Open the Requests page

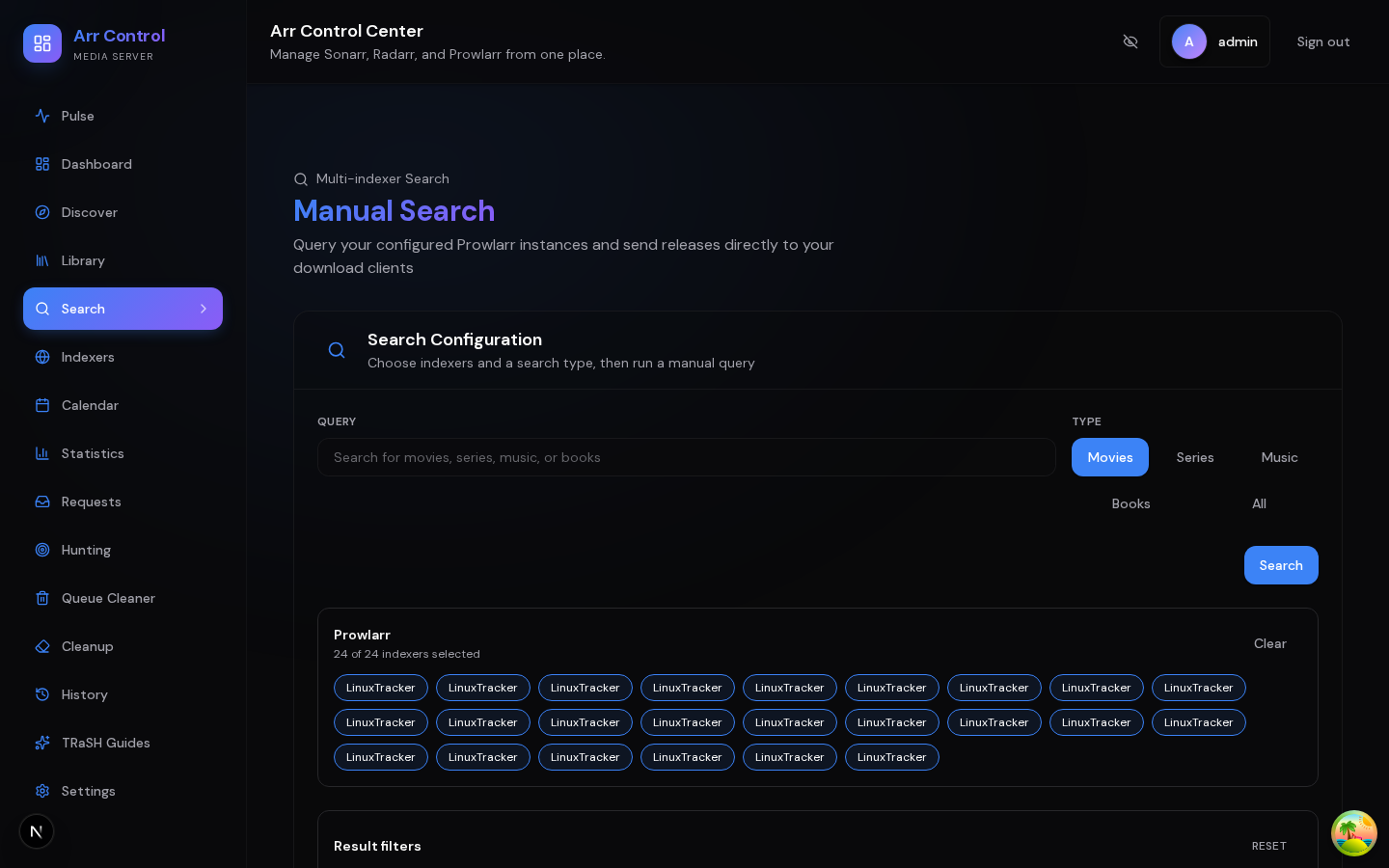pyautogui.click(x=123, y=502)
